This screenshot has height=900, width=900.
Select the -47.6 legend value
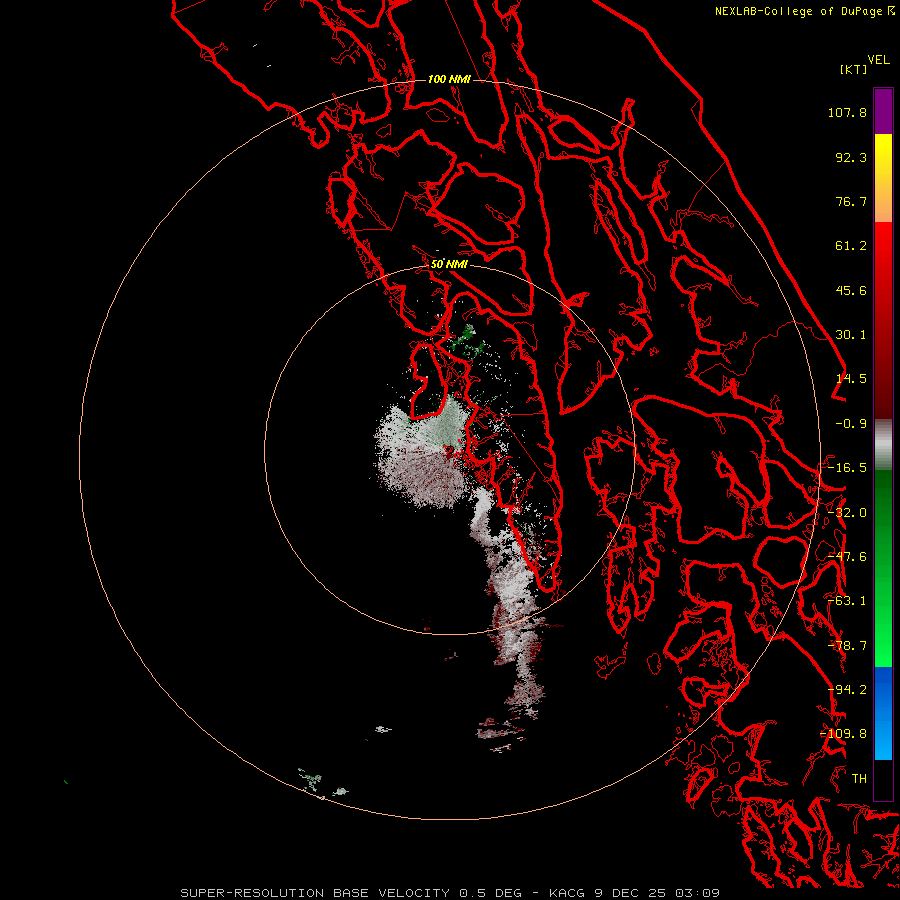tap(847, 557)
